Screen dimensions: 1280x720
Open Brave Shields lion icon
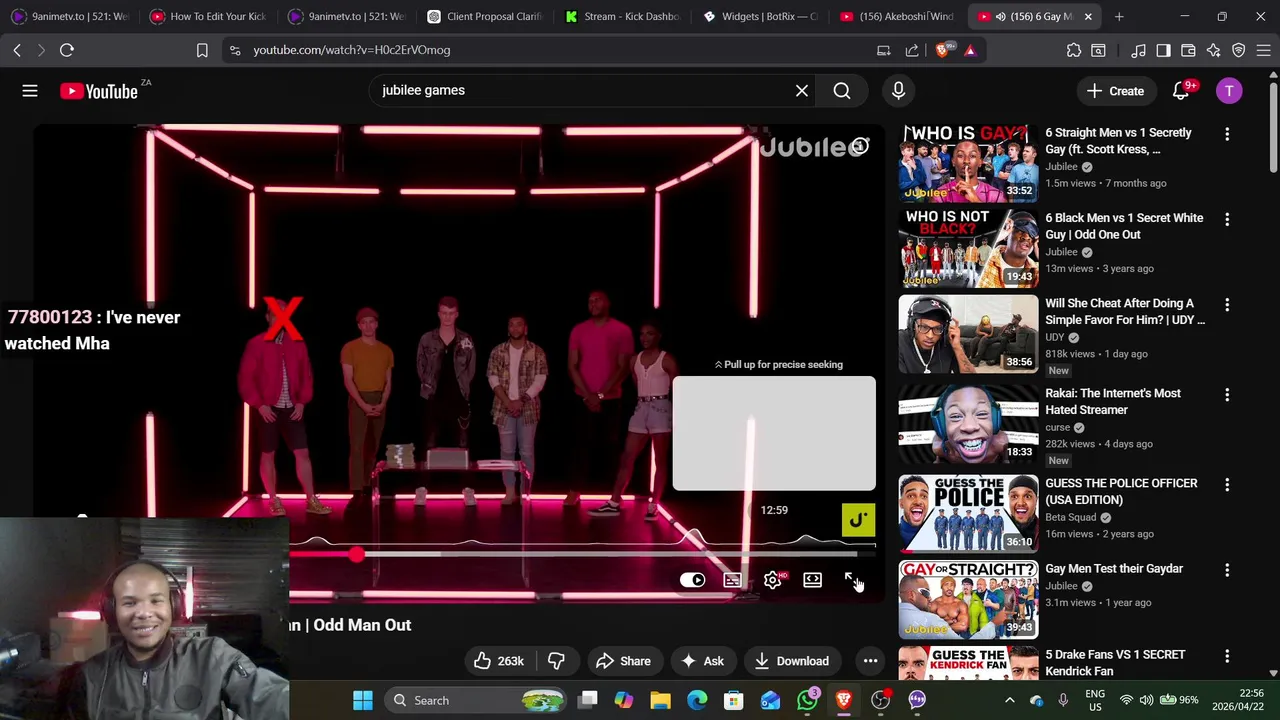click(x=944, y=50)
